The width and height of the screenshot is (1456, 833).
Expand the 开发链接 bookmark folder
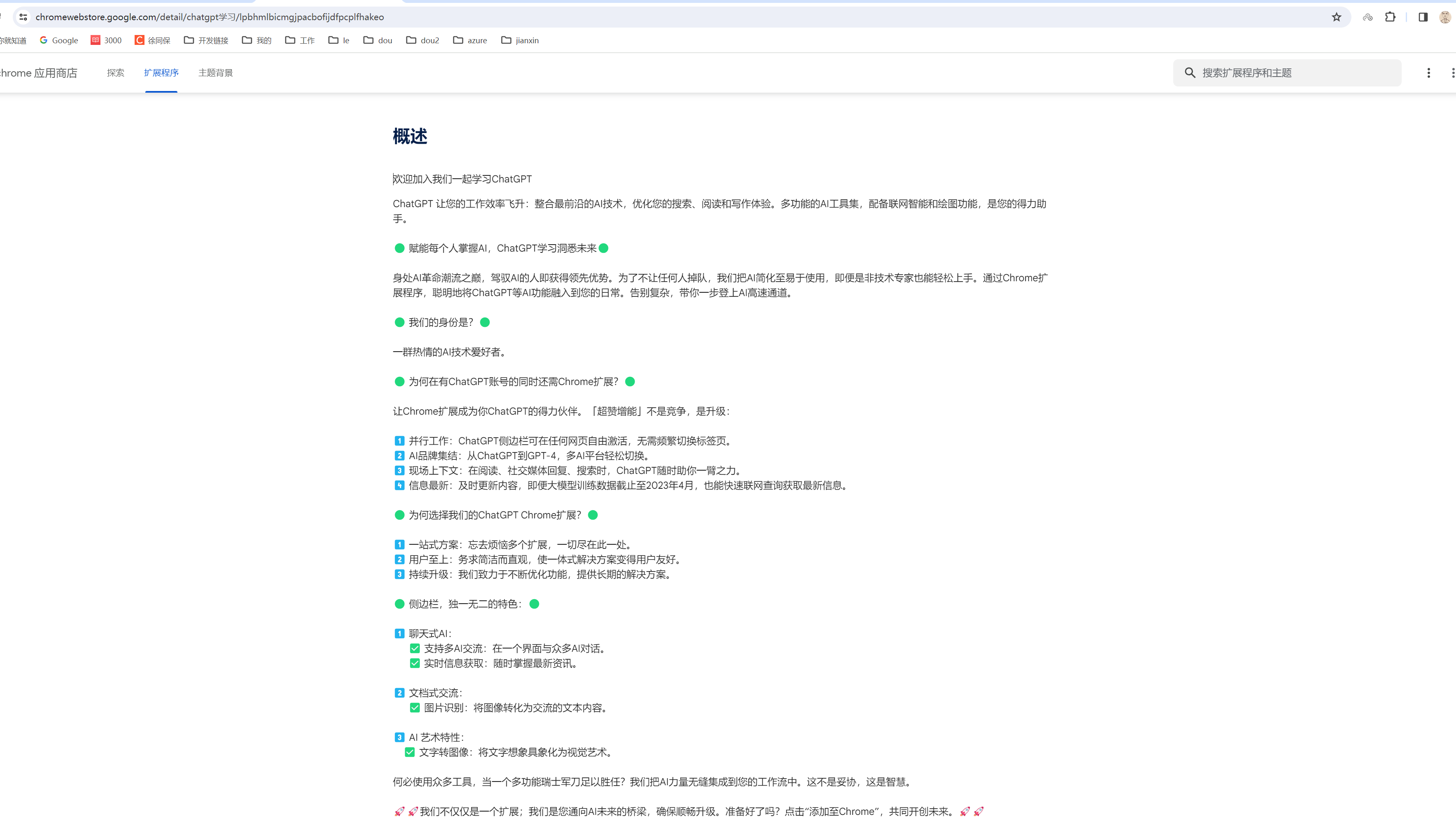[x=207, y=40]
